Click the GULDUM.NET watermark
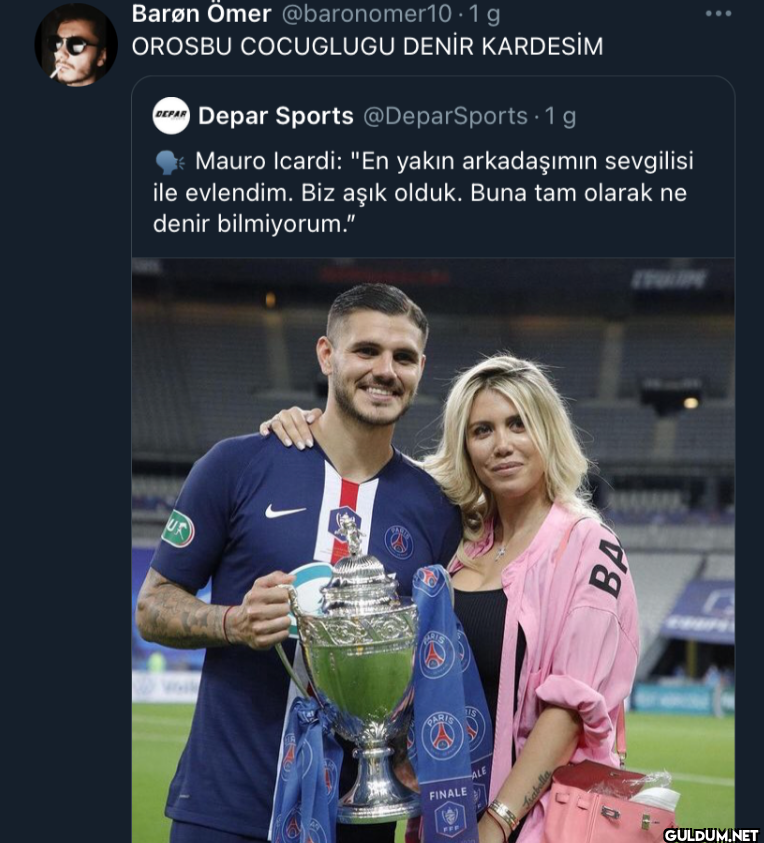Viewport: 764px width, 843px height. (x=710, y=834)
